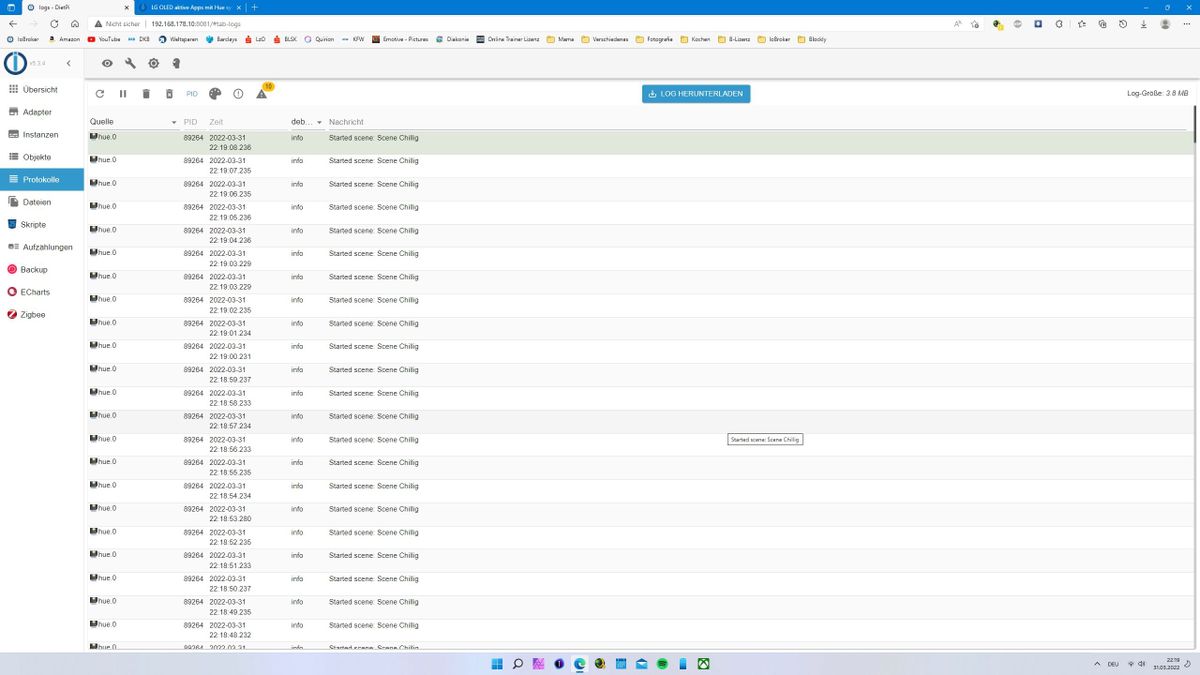
Task: Open Windows taskbar search
Action: [517, 663]
